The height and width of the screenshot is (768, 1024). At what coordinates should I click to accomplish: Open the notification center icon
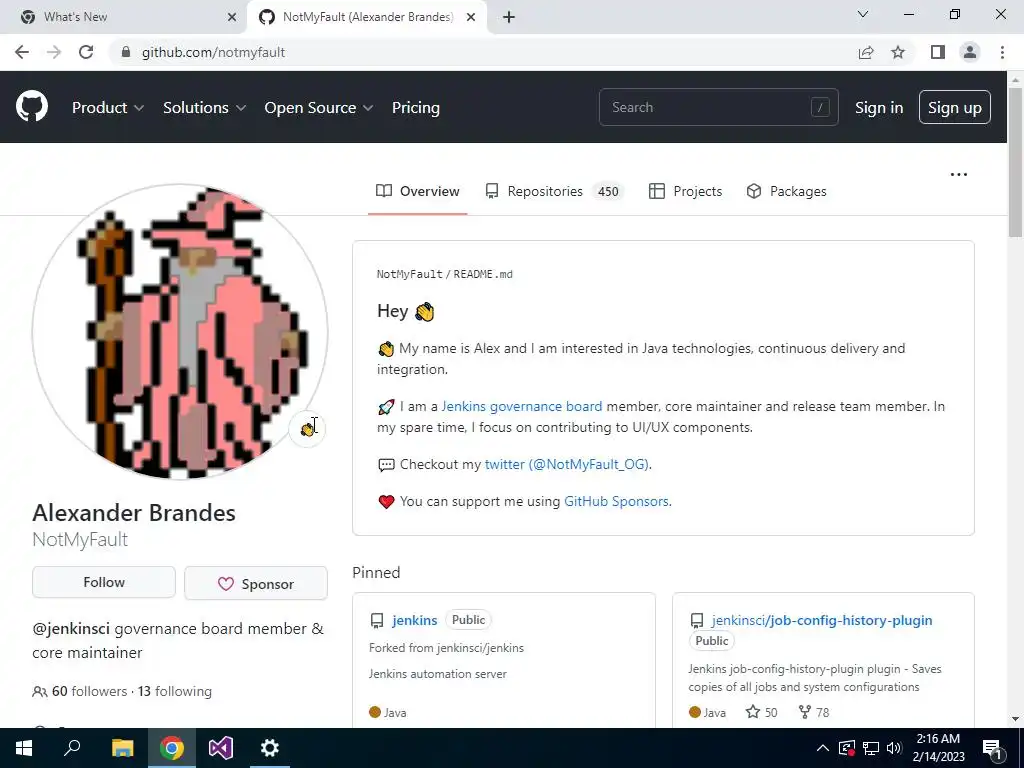click(x=993, y=749)
